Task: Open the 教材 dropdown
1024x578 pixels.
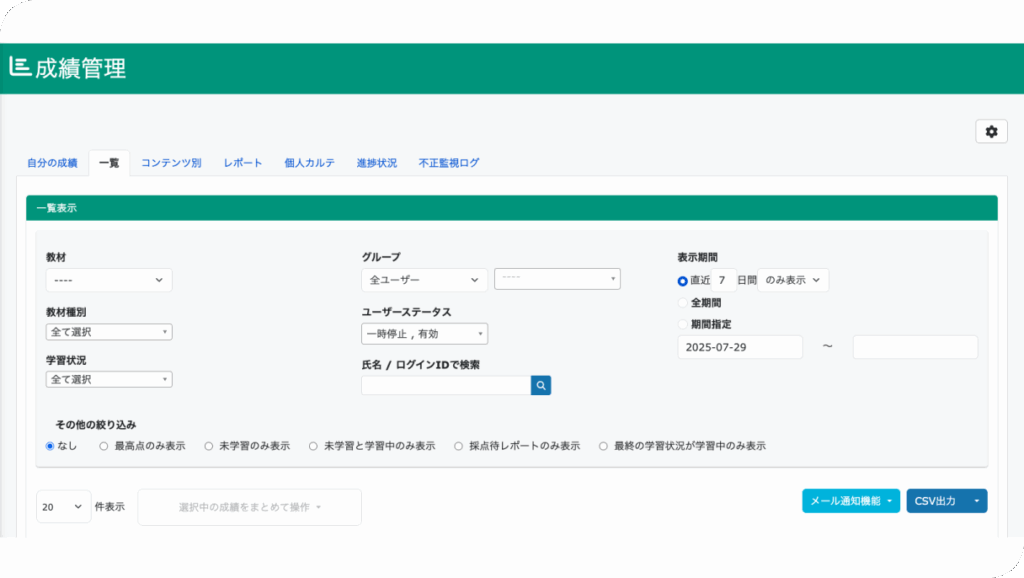Action: point(108,280)
